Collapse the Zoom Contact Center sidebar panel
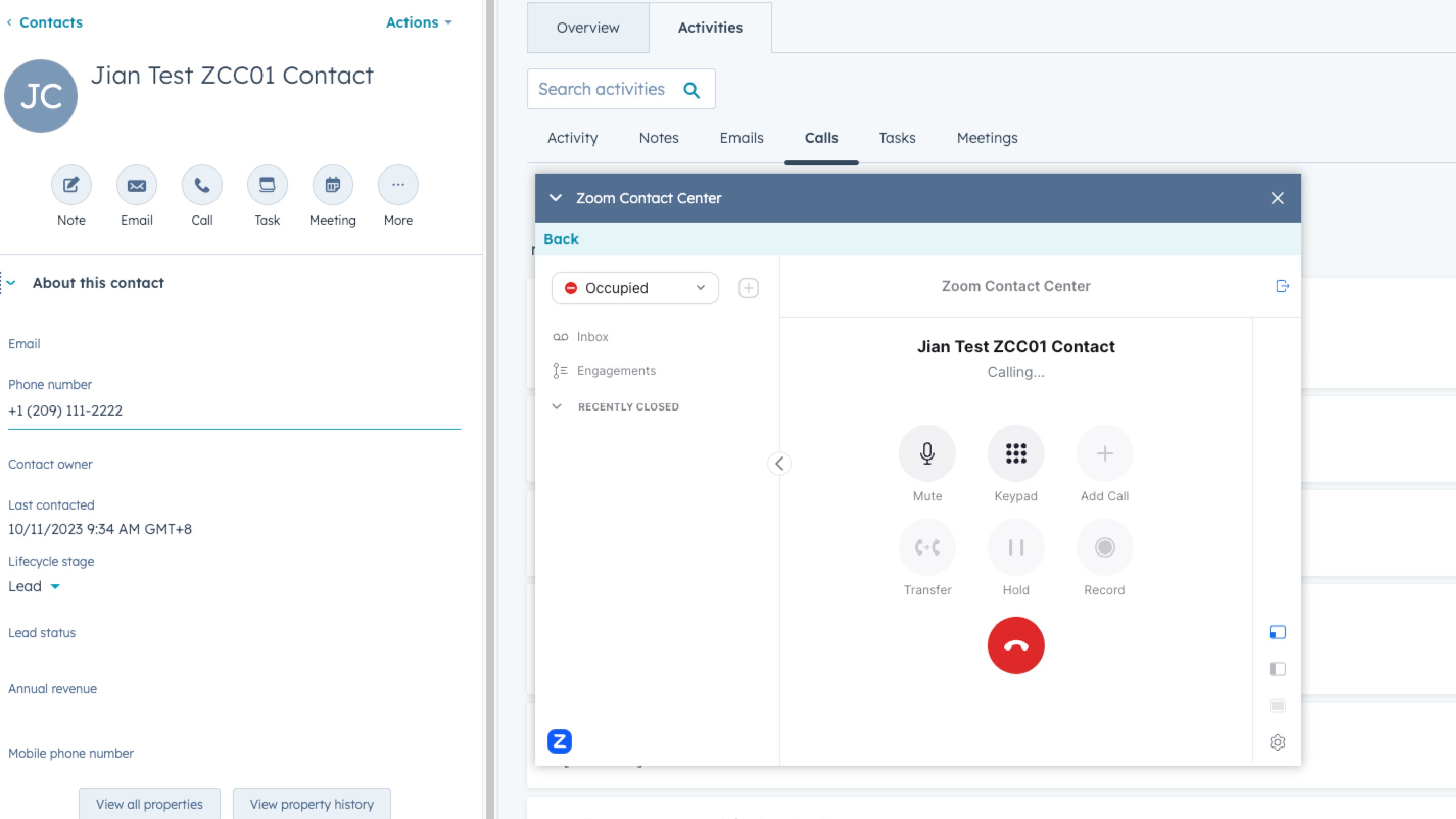 [780, 464]
